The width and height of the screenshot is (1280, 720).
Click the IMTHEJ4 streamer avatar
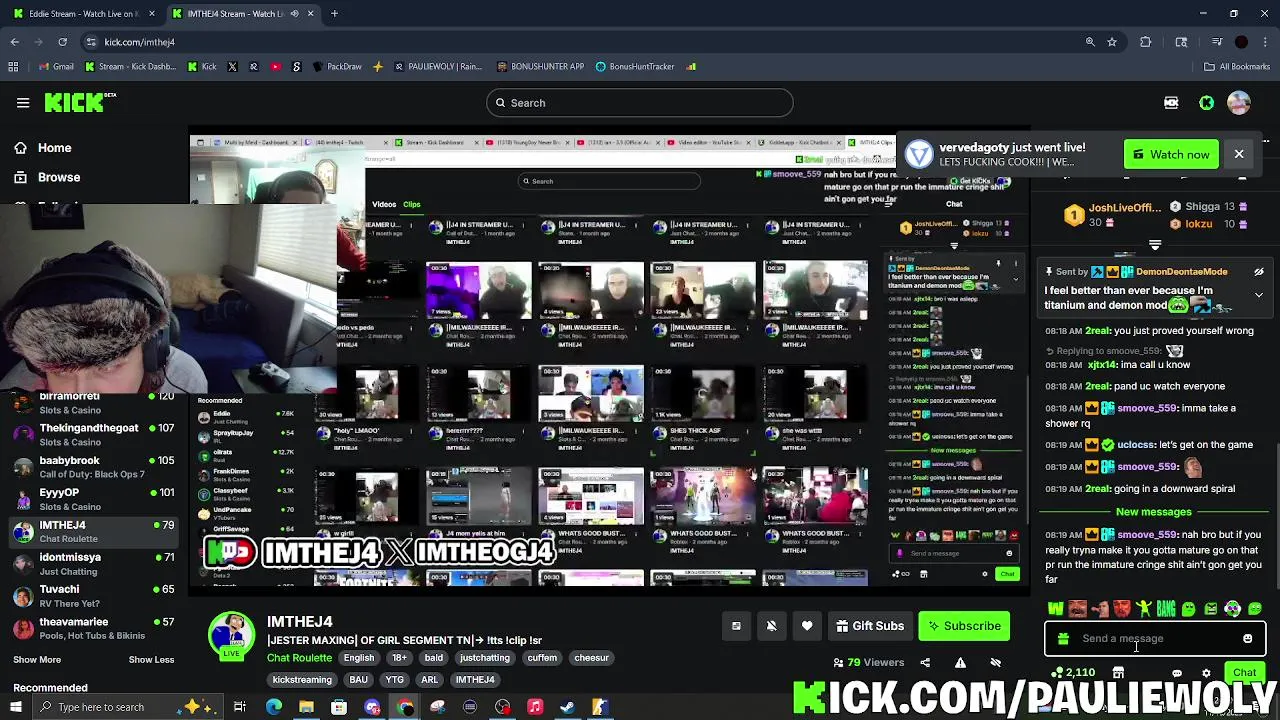click(x=232, y=636)
